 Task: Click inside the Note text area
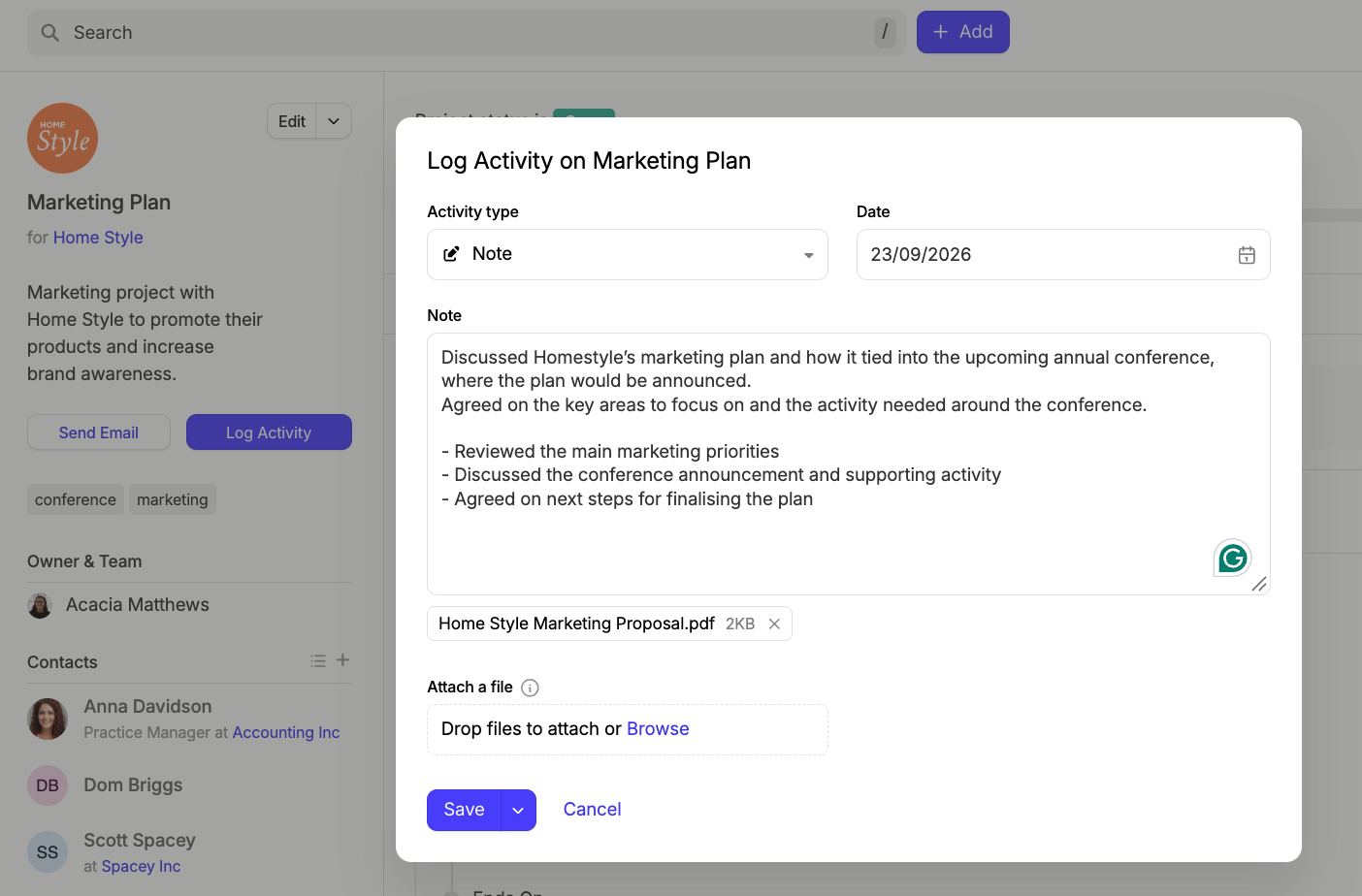click(x=849, y=464)
